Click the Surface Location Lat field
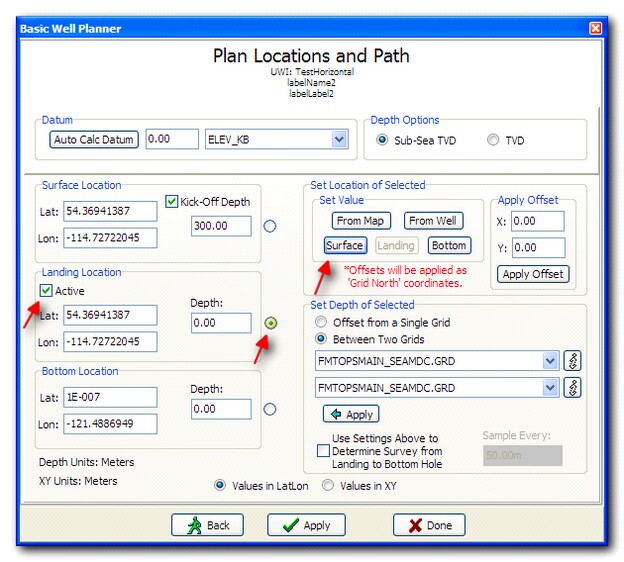This screenshot has height=562, width=624. pos(111,211)
